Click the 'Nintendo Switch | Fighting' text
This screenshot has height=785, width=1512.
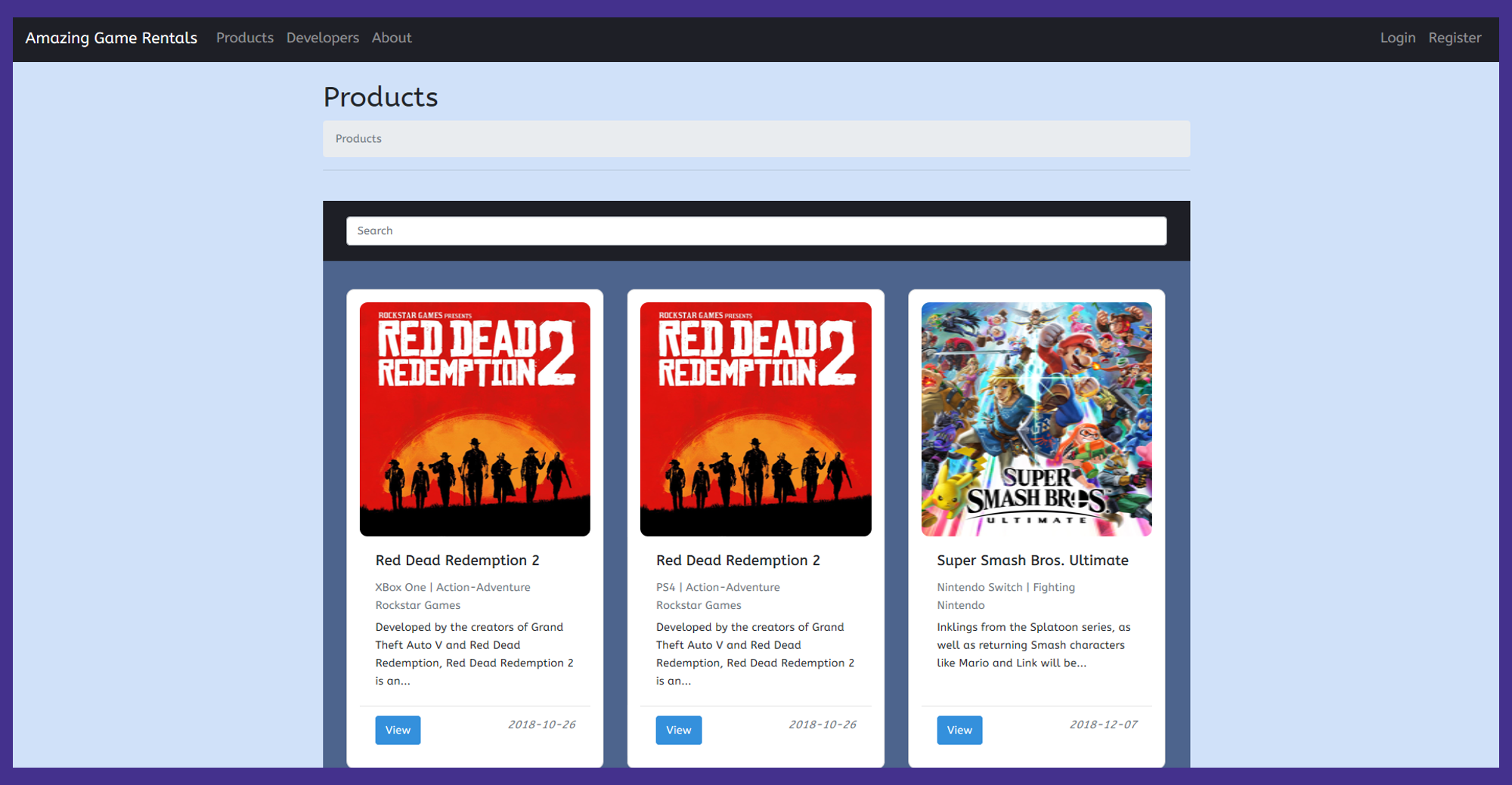click(1005, 588)
